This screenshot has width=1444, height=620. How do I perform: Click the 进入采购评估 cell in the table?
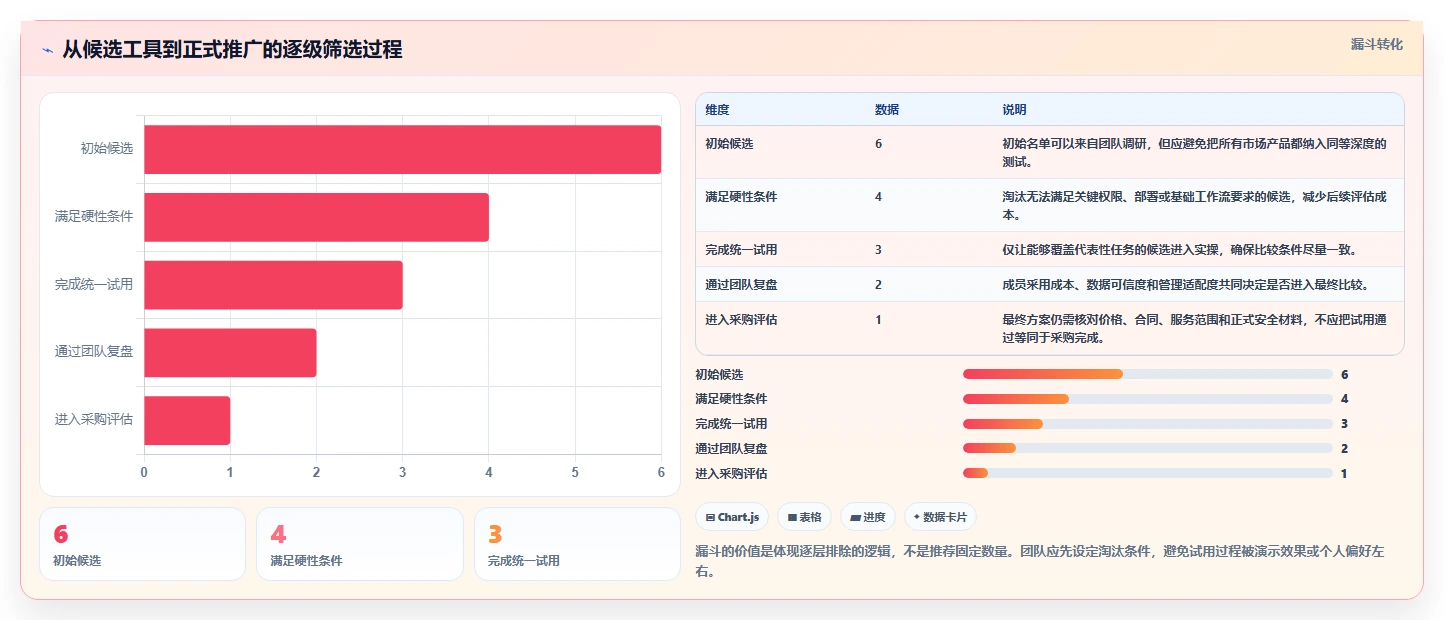[x=741, y=319]
